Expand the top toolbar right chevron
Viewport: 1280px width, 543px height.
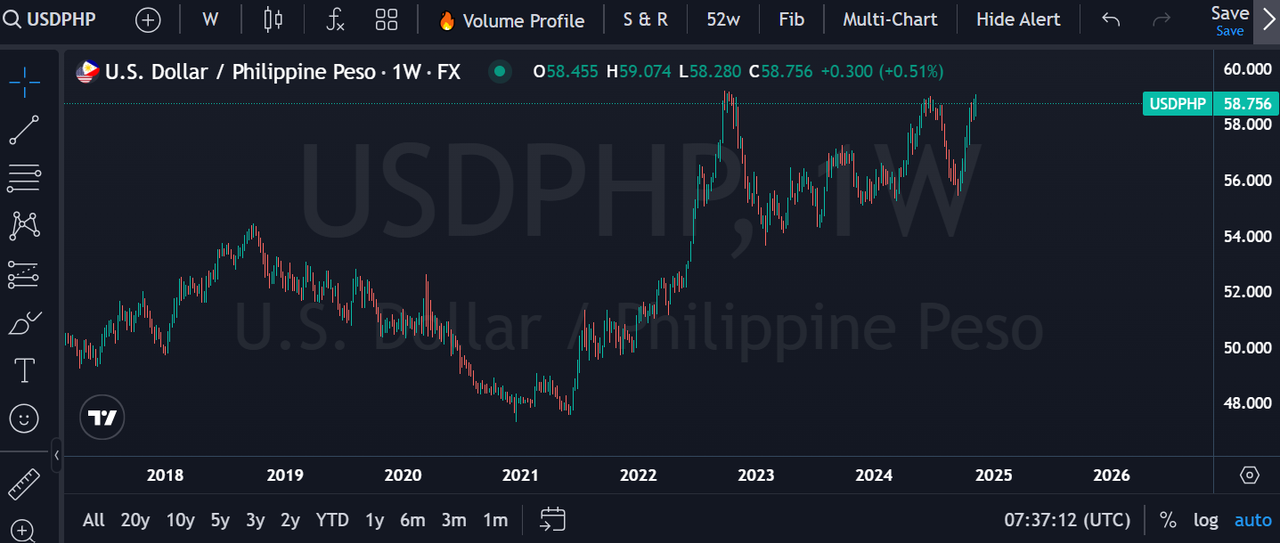click(x=1269, y=20)
